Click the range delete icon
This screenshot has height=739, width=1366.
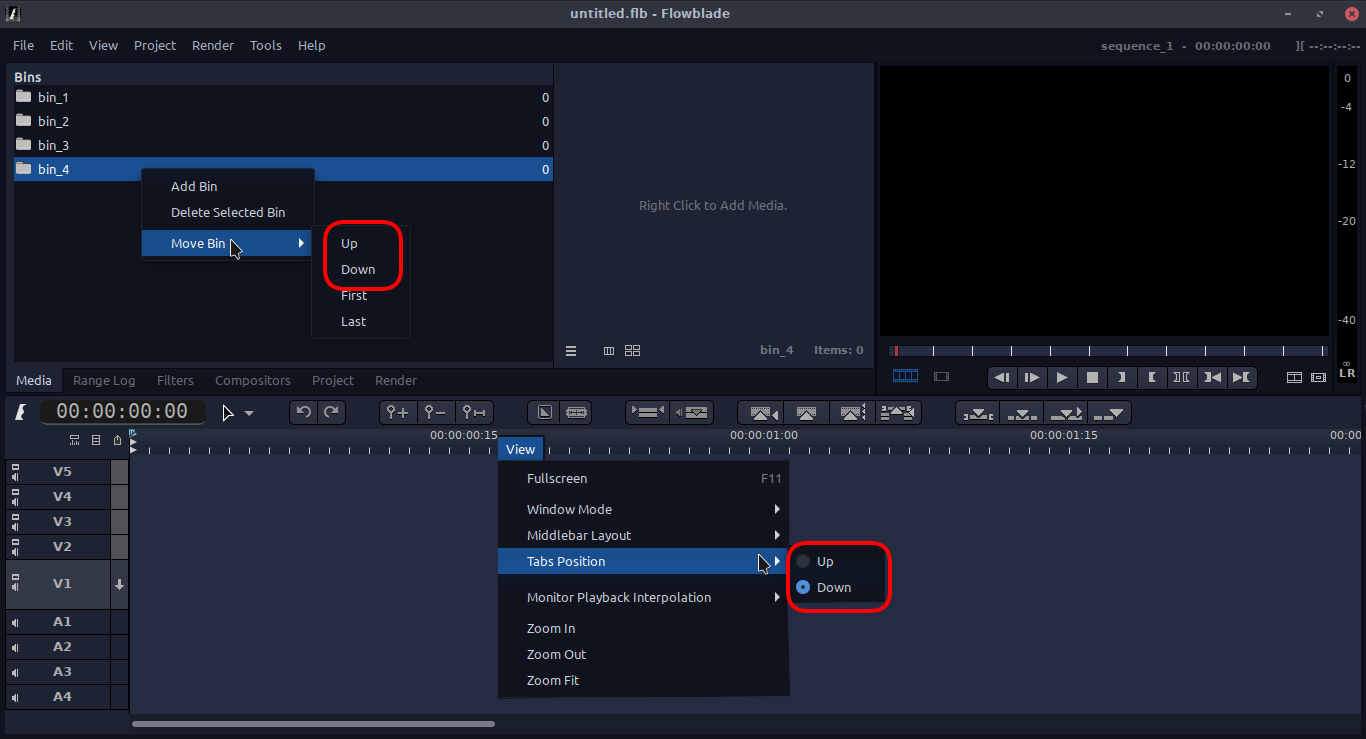coord(898,412)
